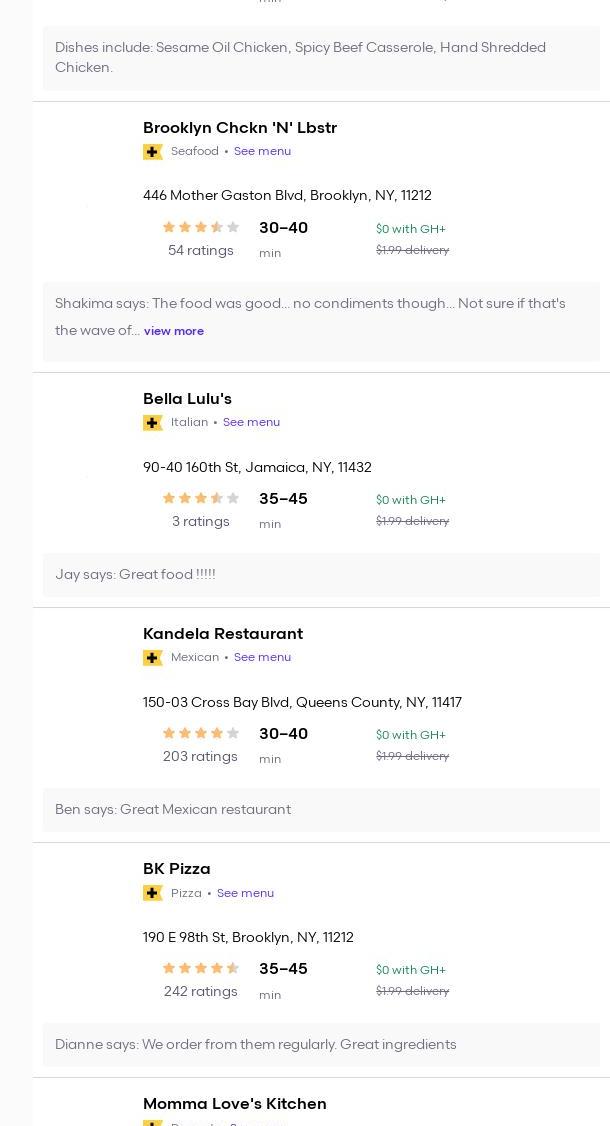Select the Bella Lulu's restaurant name
This screenshot has height=1126, width=610.
(187, 399)
